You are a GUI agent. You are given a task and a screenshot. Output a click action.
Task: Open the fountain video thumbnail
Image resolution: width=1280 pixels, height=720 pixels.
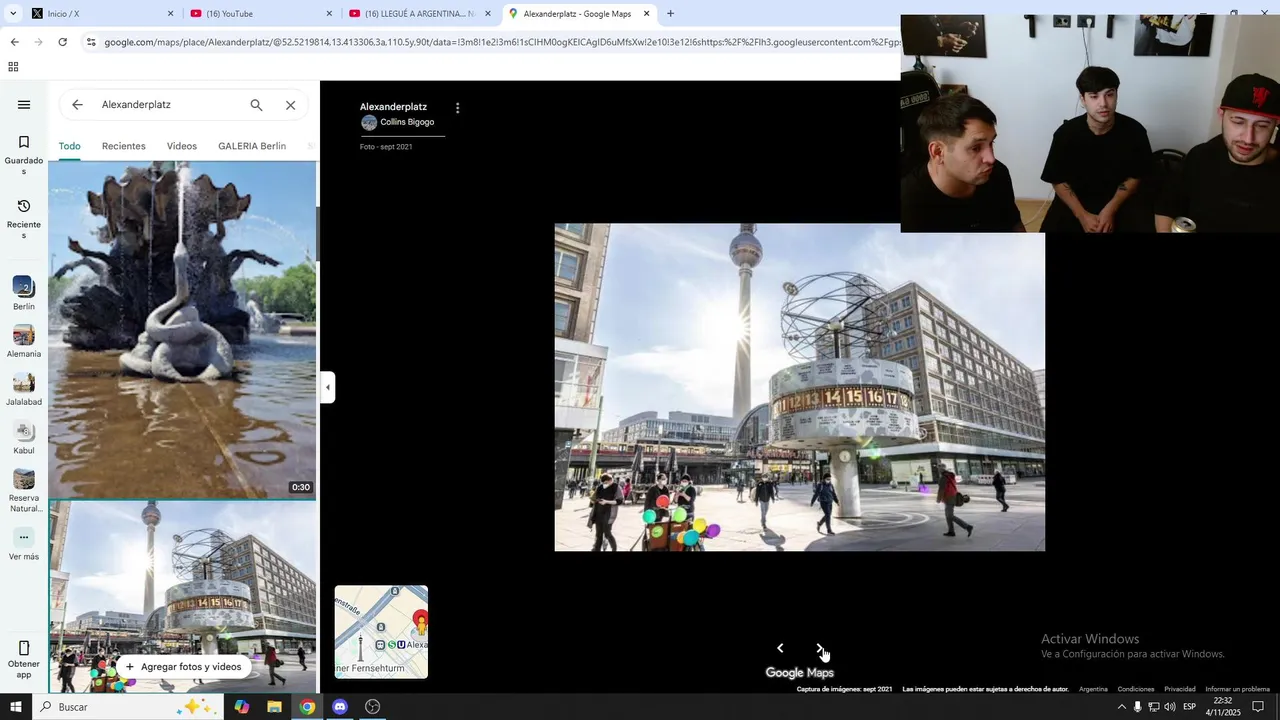pyautogui.click(x=182, y=330)
